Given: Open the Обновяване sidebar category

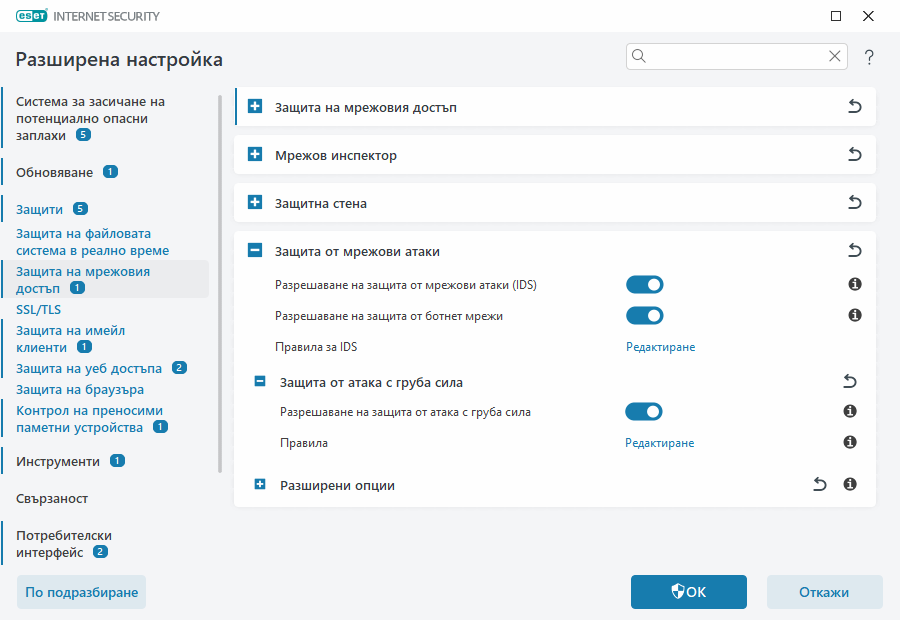Looking at the screenshot, I should point(55,172).
